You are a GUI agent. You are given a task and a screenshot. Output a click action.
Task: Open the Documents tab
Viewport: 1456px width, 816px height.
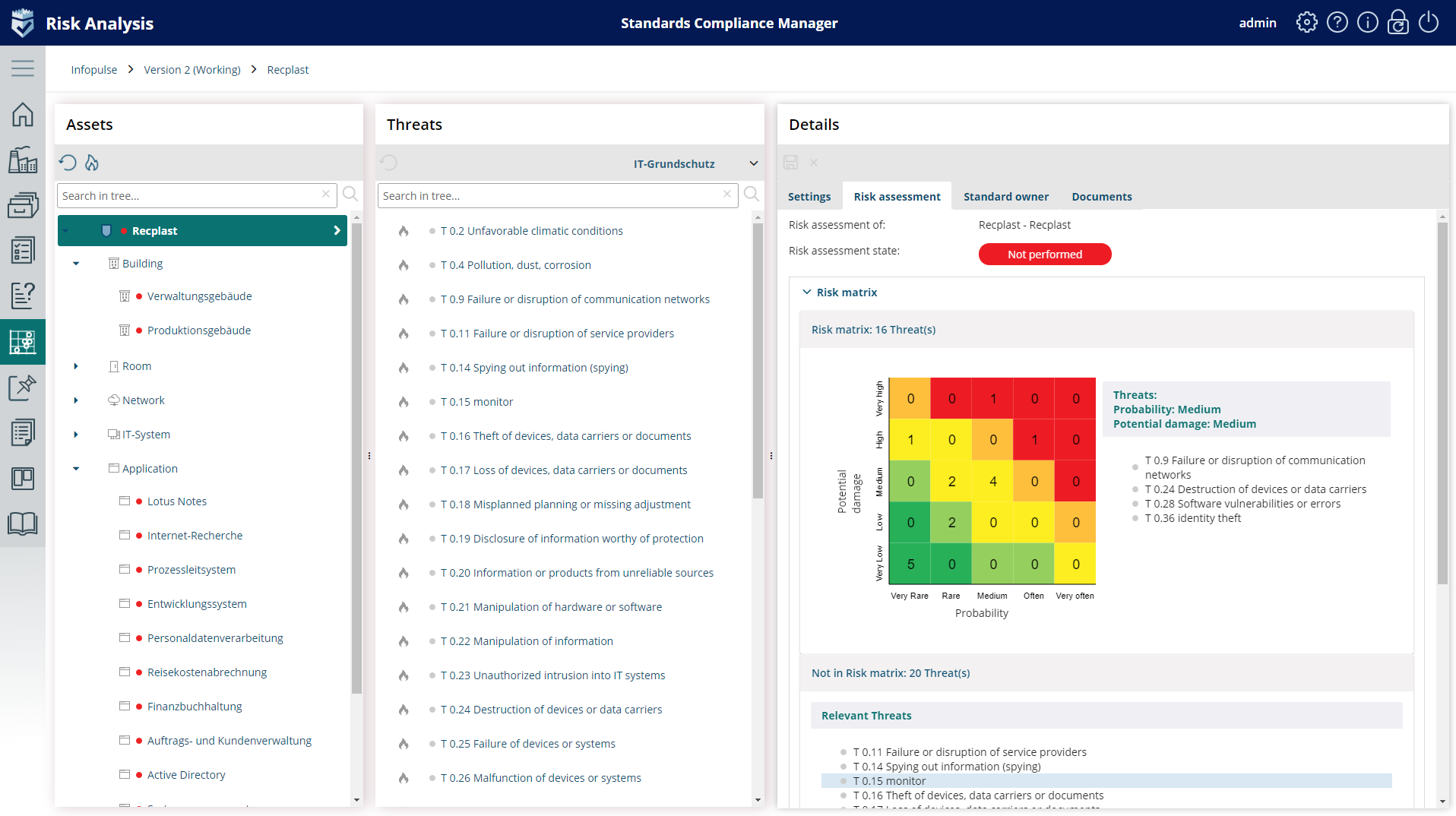[1102, 197]
